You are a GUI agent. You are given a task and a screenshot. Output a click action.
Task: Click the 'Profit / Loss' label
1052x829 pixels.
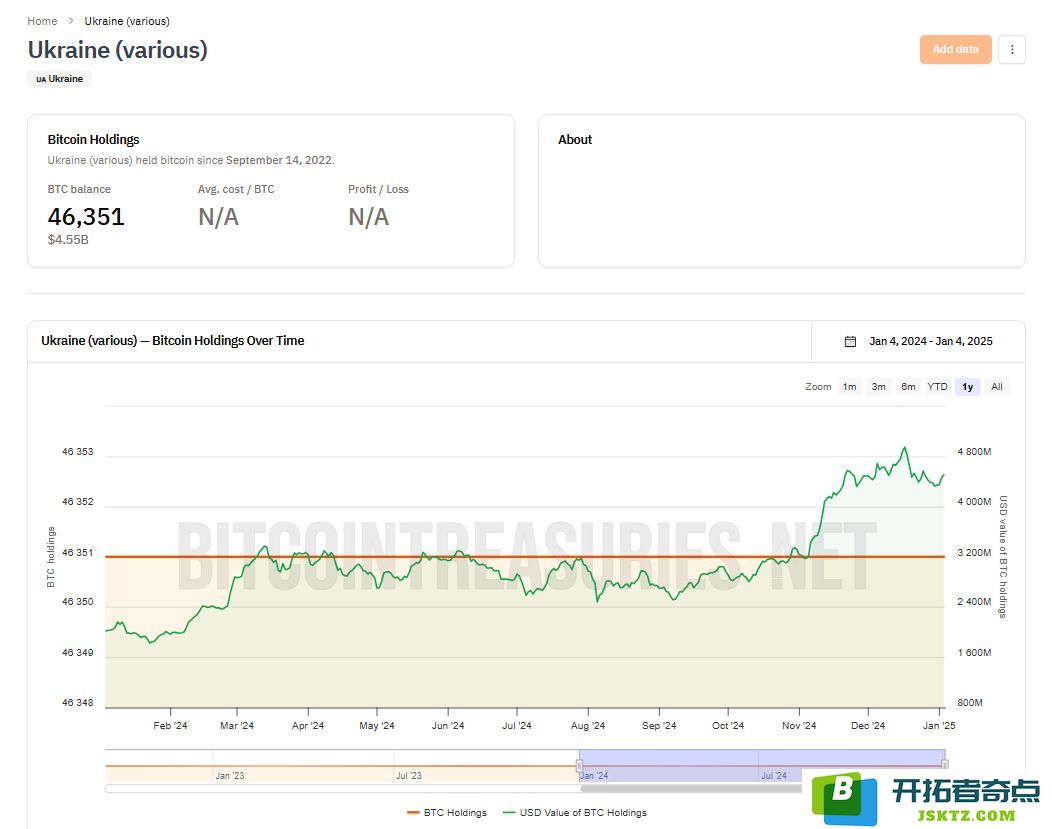tap(378, 189)
